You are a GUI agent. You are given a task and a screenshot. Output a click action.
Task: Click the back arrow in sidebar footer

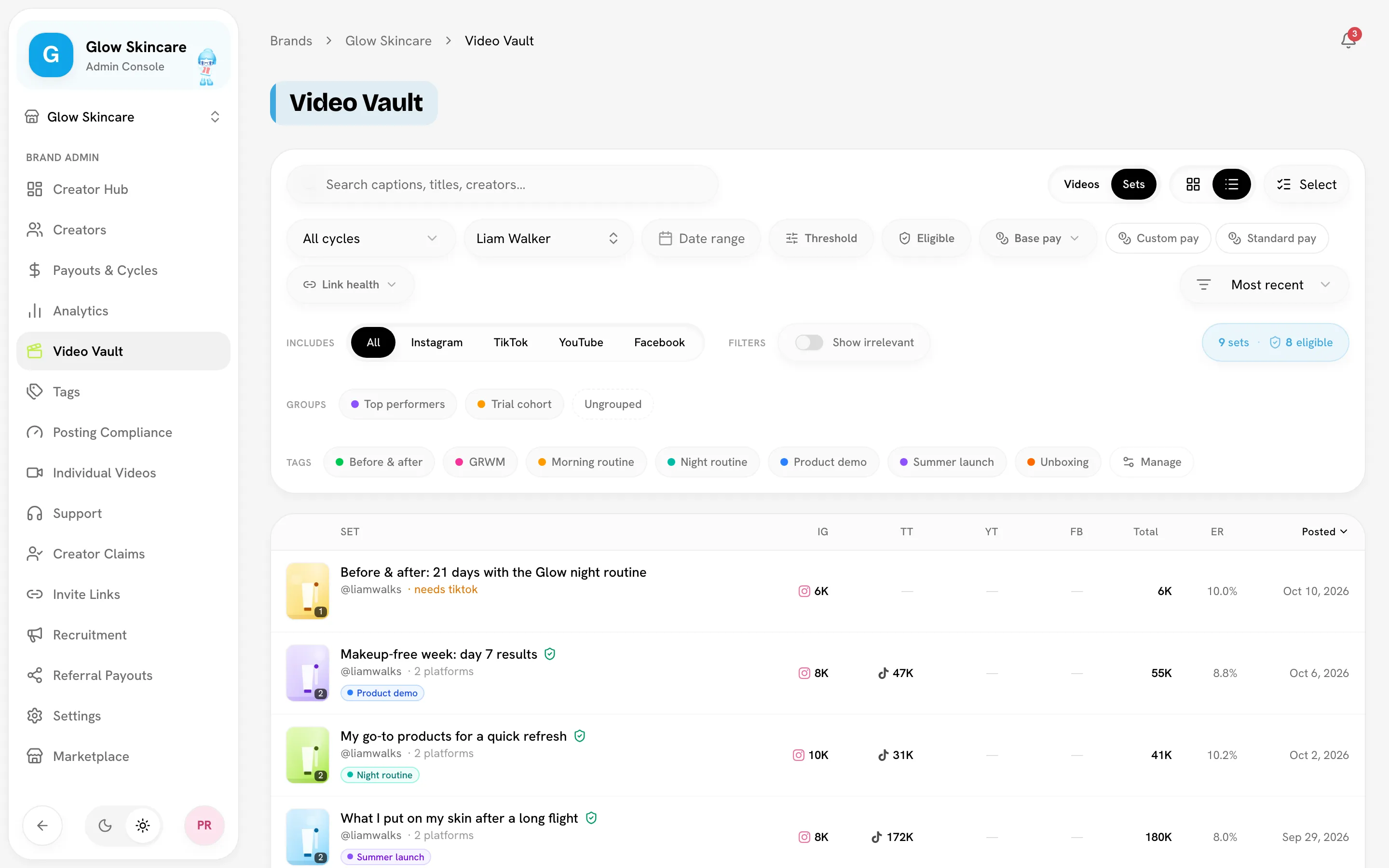point(42,826)
